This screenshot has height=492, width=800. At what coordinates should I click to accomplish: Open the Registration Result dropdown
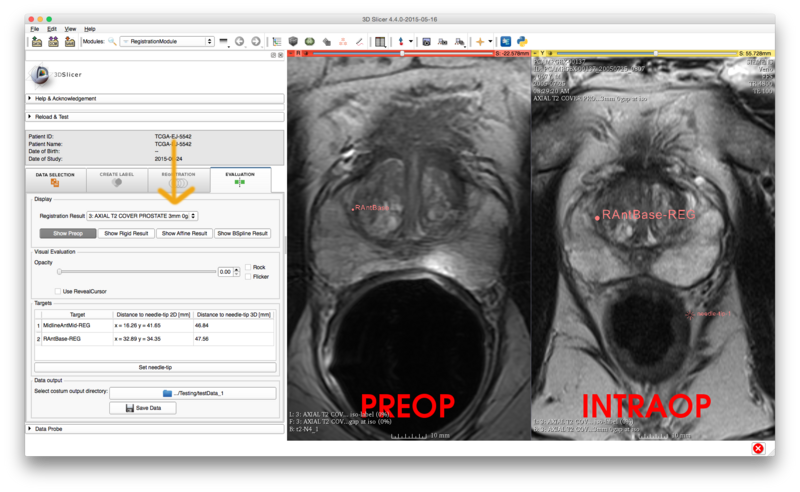pos(142,216)
